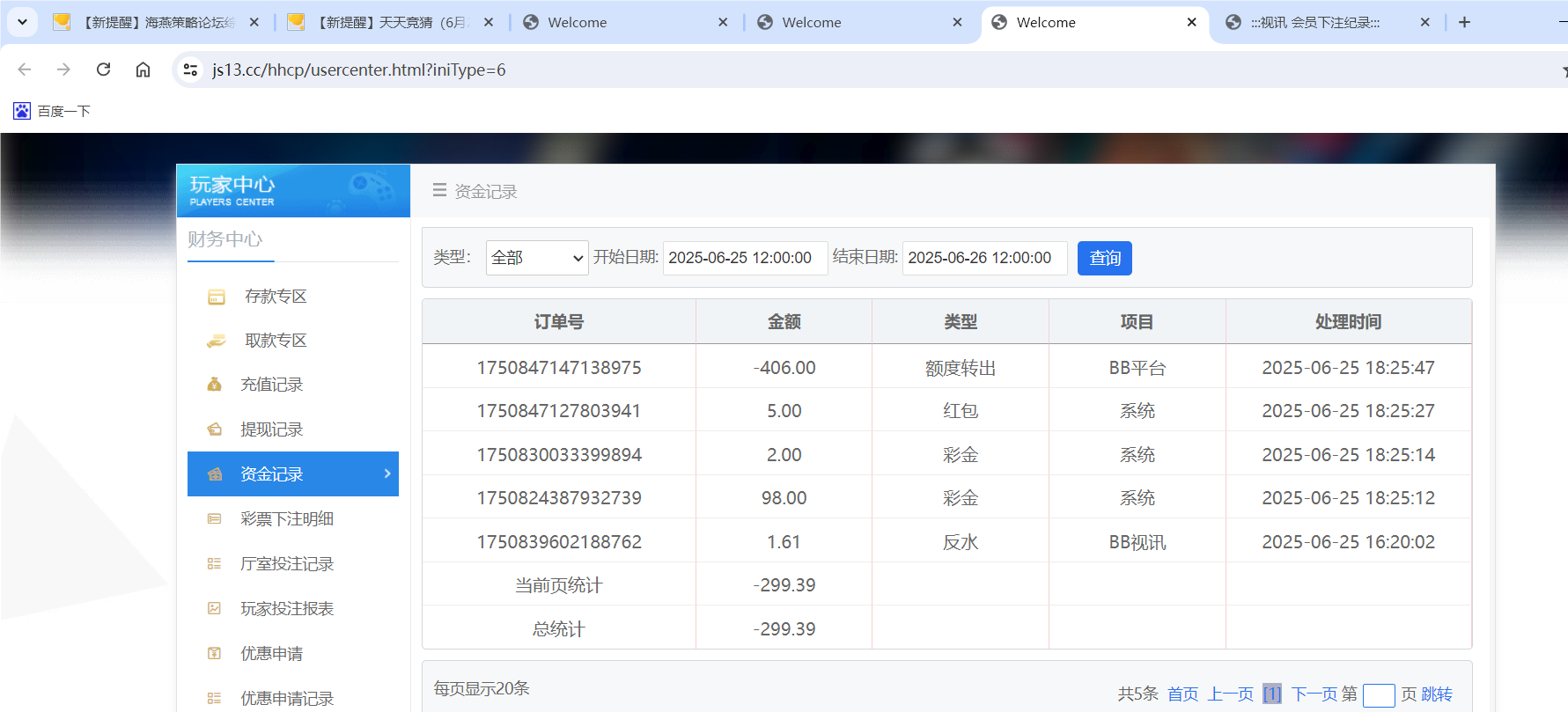Click the 提现记录 sidebar icon
This screenshot has height=712, width=1568.
[214, 429]
